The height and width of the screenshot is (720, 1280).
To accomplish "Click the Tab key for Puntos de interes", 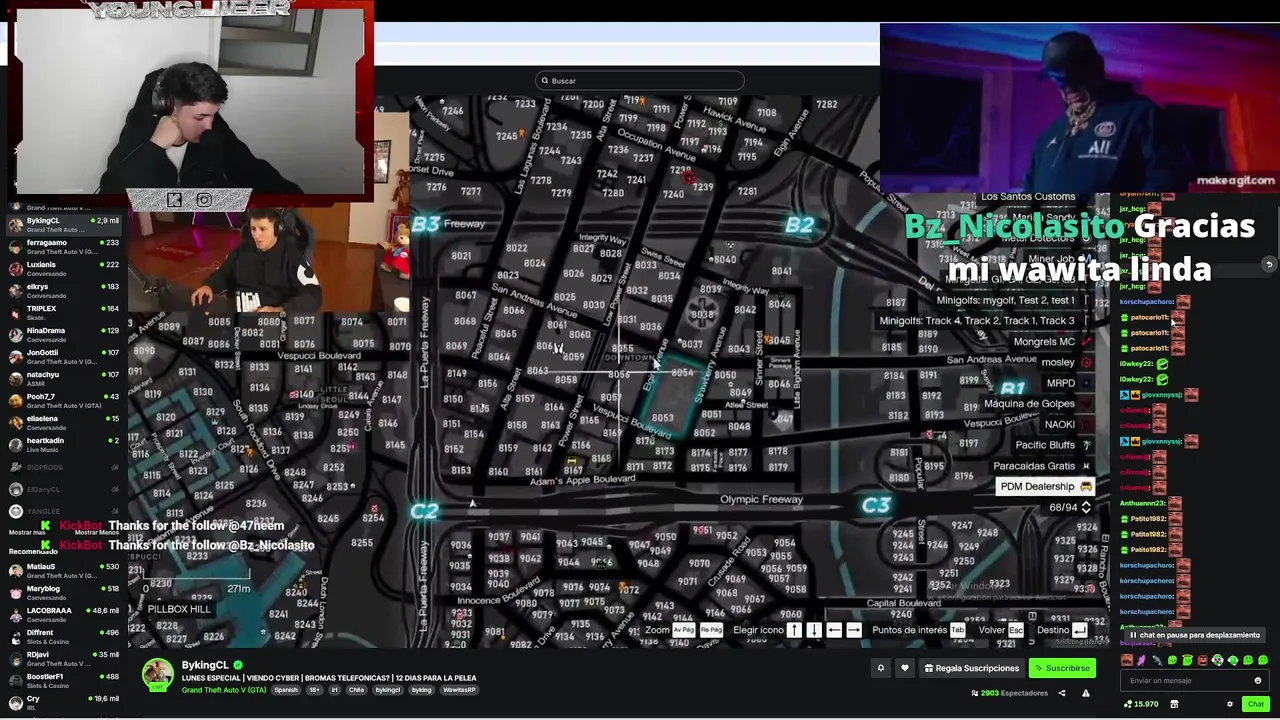I will 958,630.
